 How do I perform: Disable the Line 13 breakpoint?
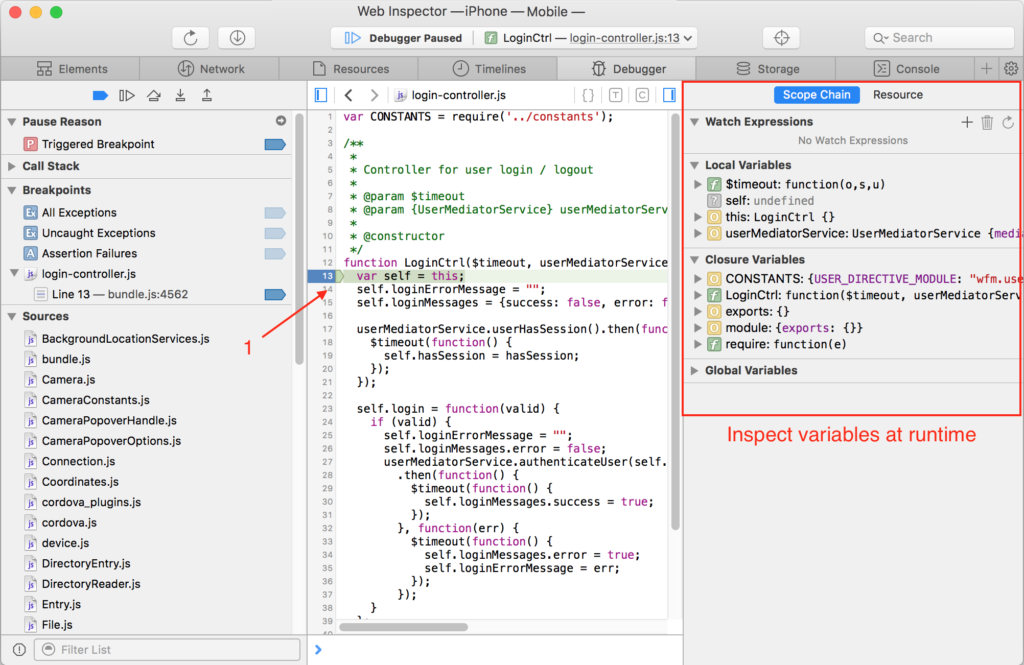click(274, 294)
